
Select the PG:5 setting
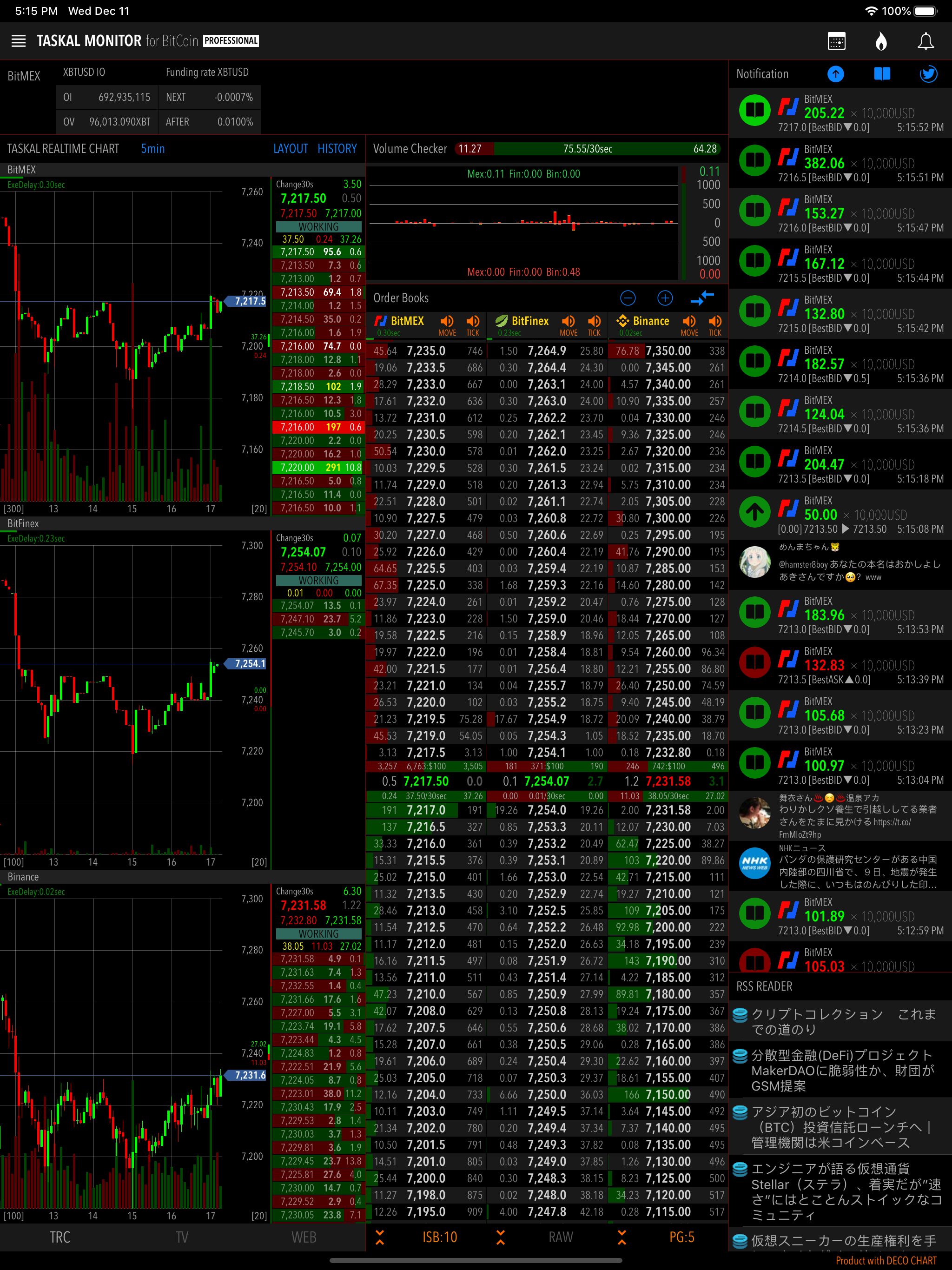[x=682, y=1237]
